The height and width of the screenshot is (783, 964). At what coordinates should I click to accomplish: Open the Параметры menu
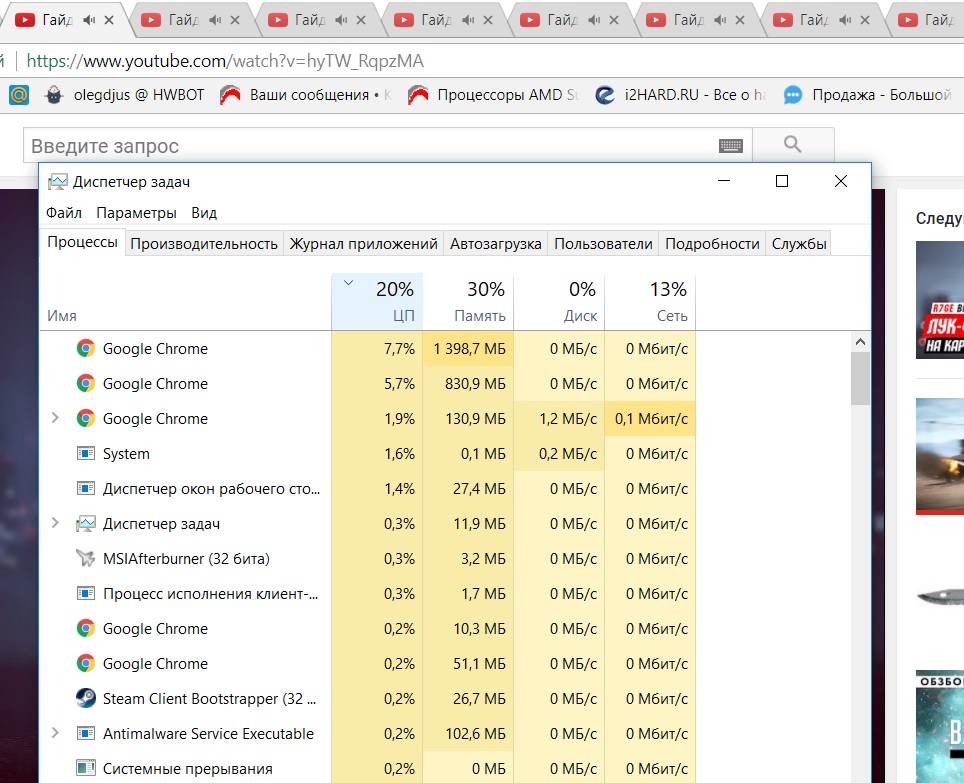click(x=136, y=212)
